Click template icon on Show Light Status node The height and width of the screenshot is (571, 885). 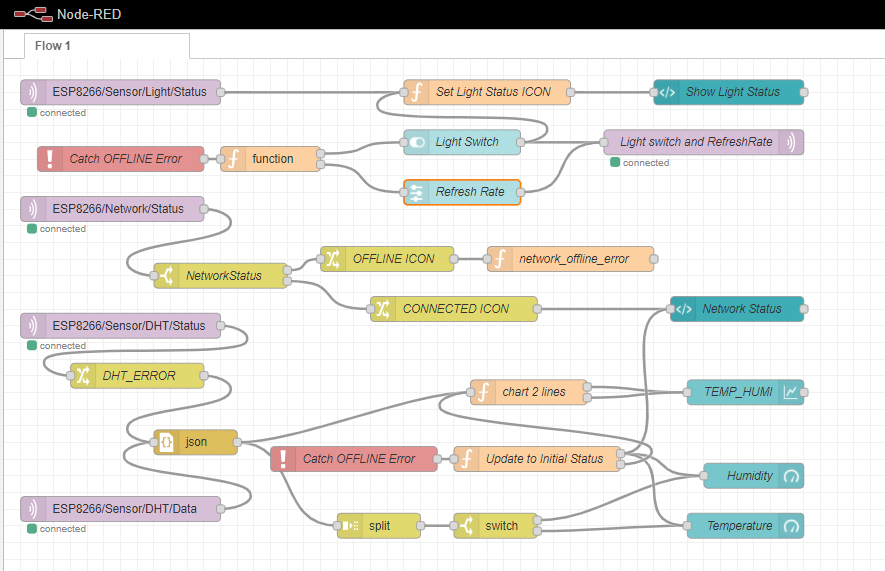[667, 92]
